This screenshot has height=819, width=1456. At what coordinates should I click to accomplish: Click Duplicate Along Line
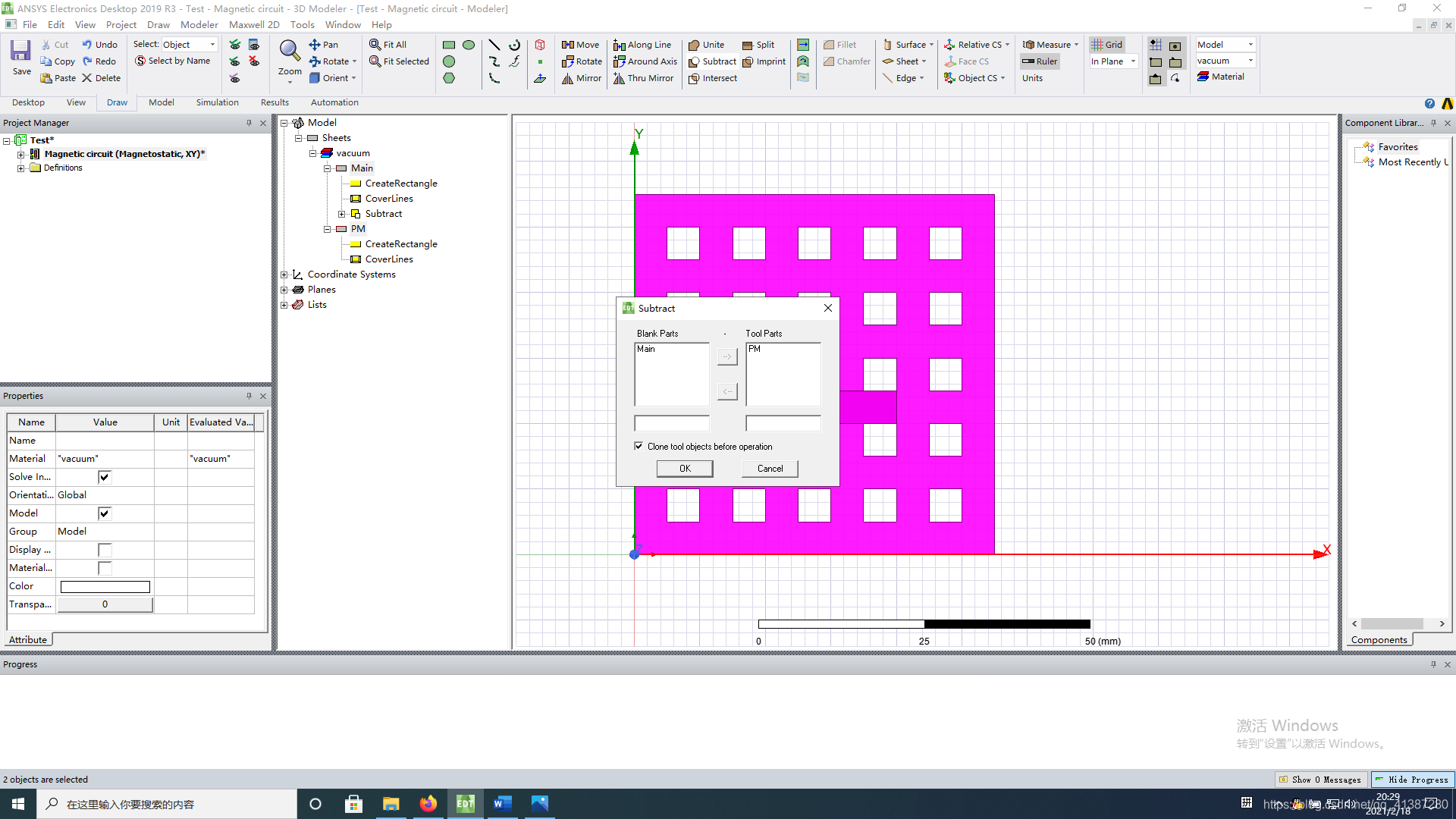642,45
